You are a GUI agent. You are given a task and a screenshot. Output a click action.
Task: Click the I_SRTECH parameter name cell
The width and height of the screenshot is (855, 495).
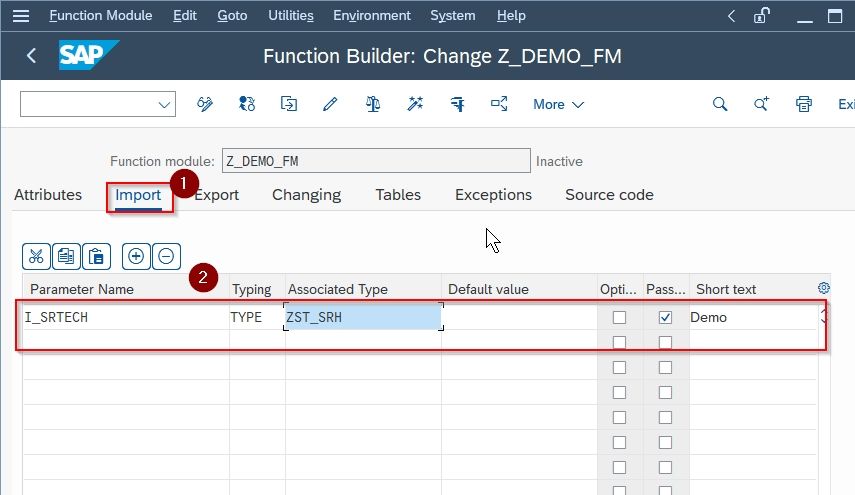pos(126,317)
